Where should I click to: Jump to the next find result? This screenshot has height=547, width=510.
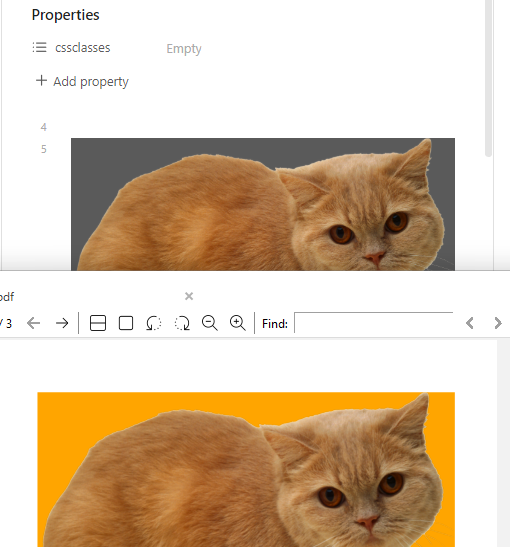498,323
